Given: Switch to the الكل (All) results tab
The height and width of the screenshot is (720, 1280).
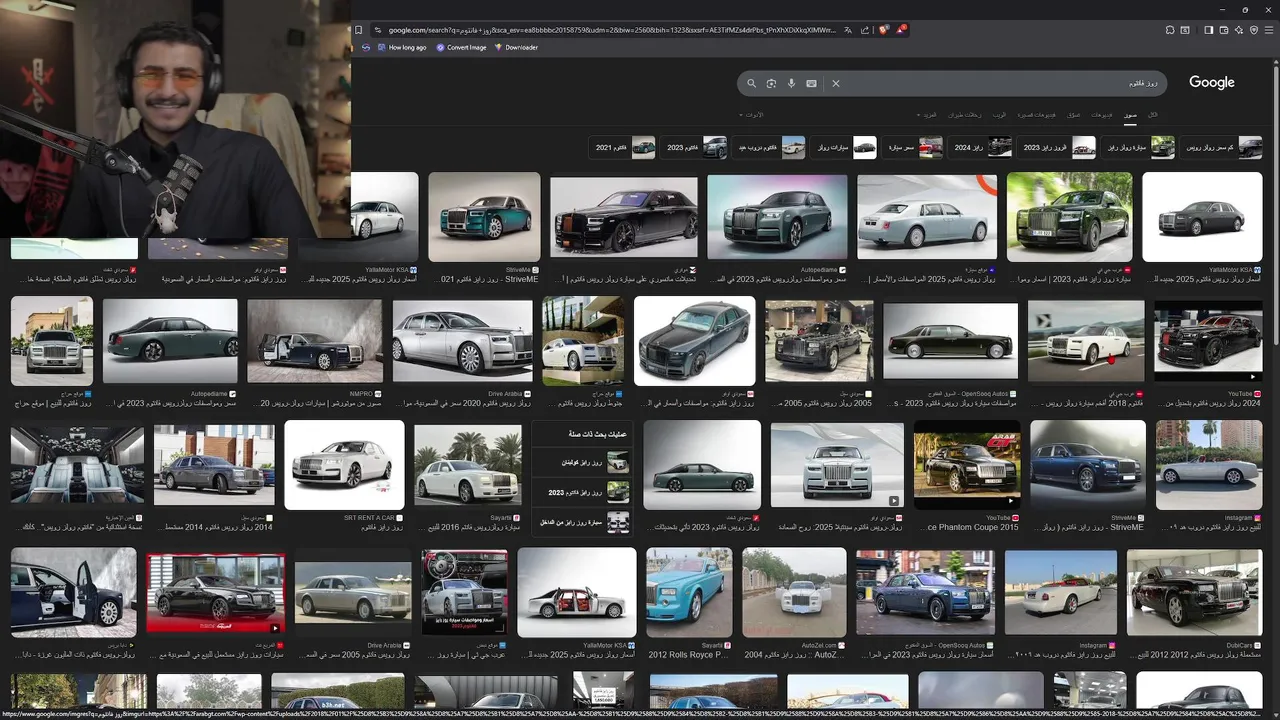Looking at the screenshot, I should click(1153, 115).
